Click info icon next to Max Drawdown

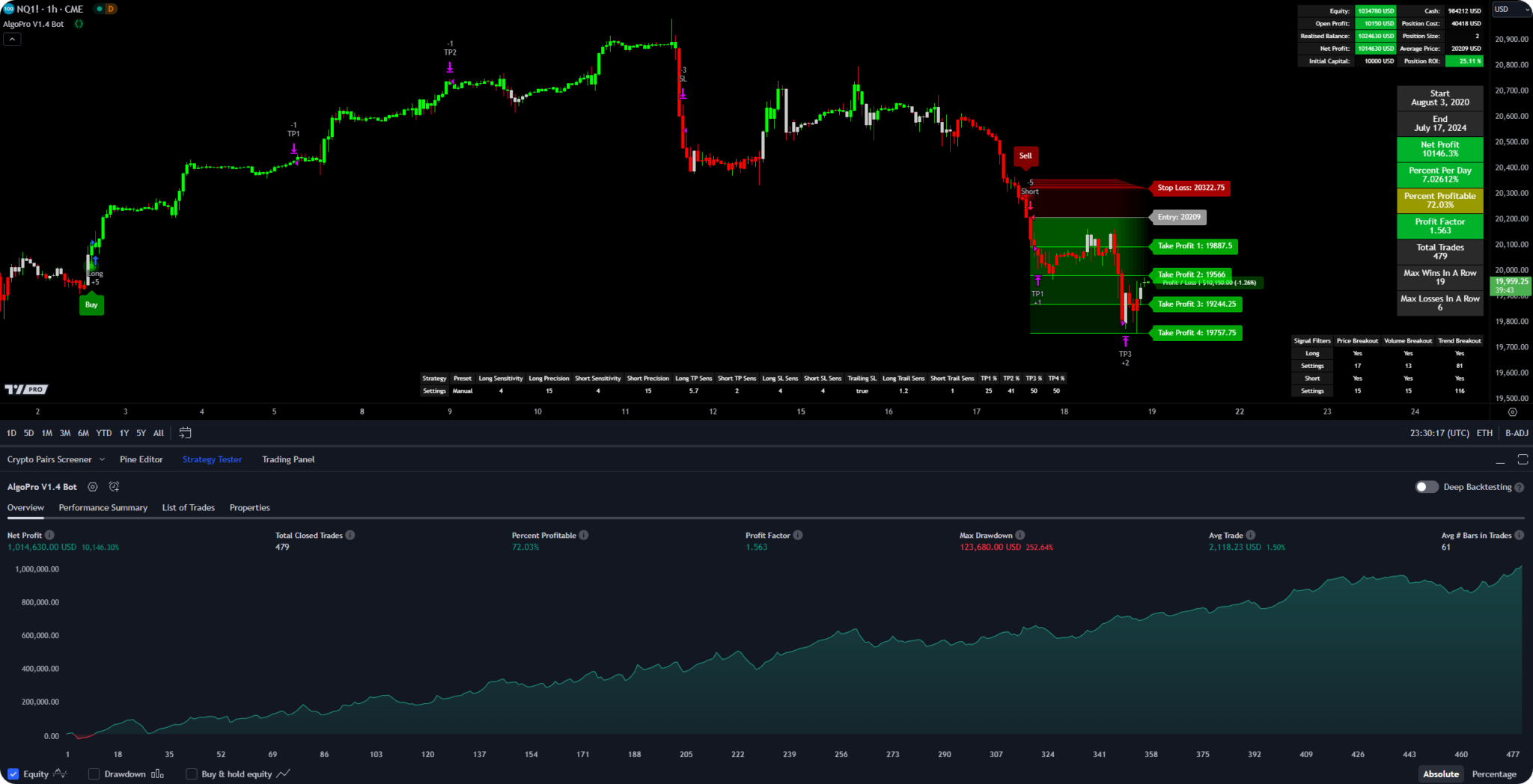coord(1020,536)
